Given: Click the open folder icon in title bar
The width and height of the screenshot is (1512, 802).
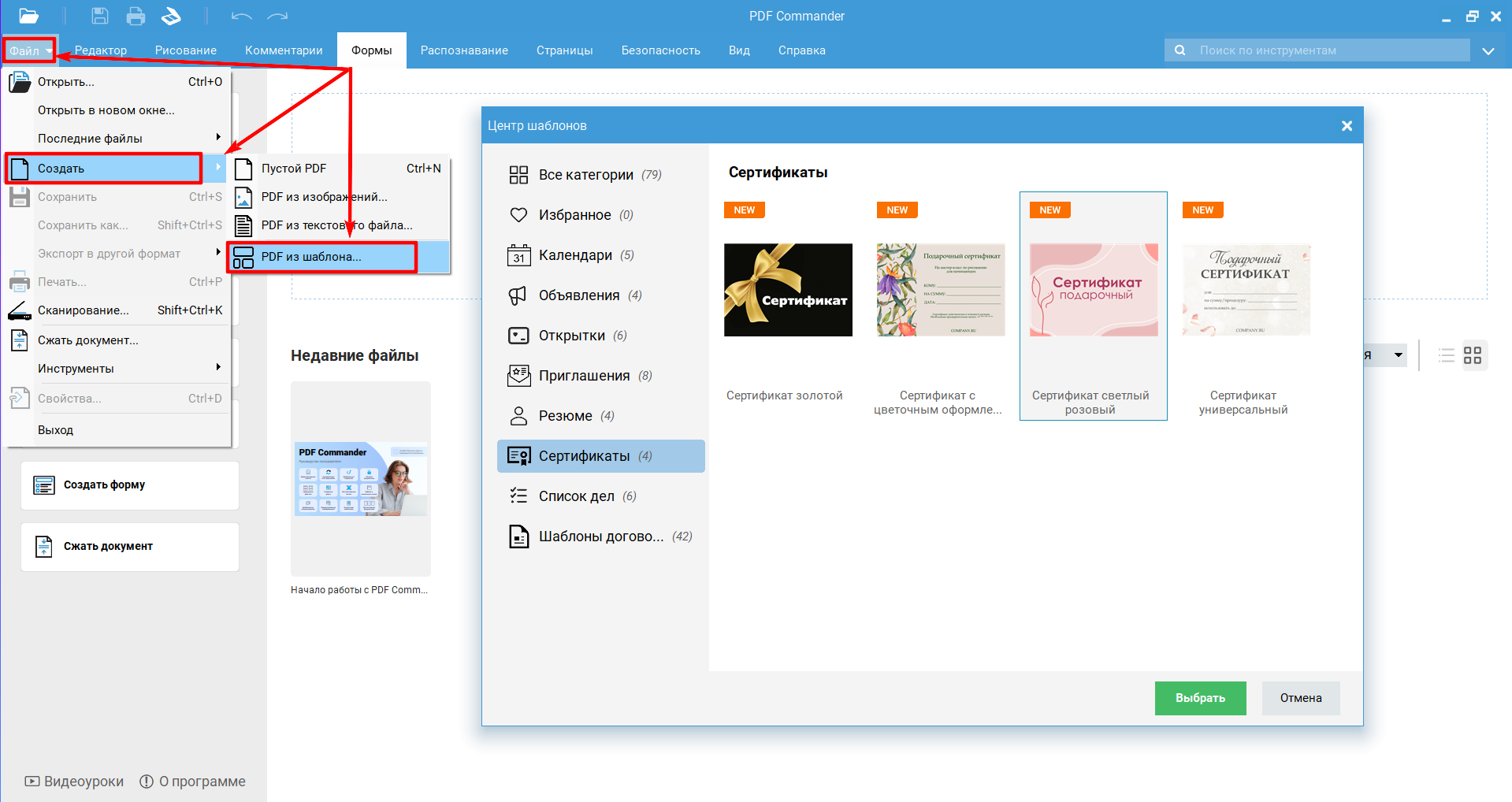Looking at the screenshot, I should pyautogui.click(x=28, y=16).
